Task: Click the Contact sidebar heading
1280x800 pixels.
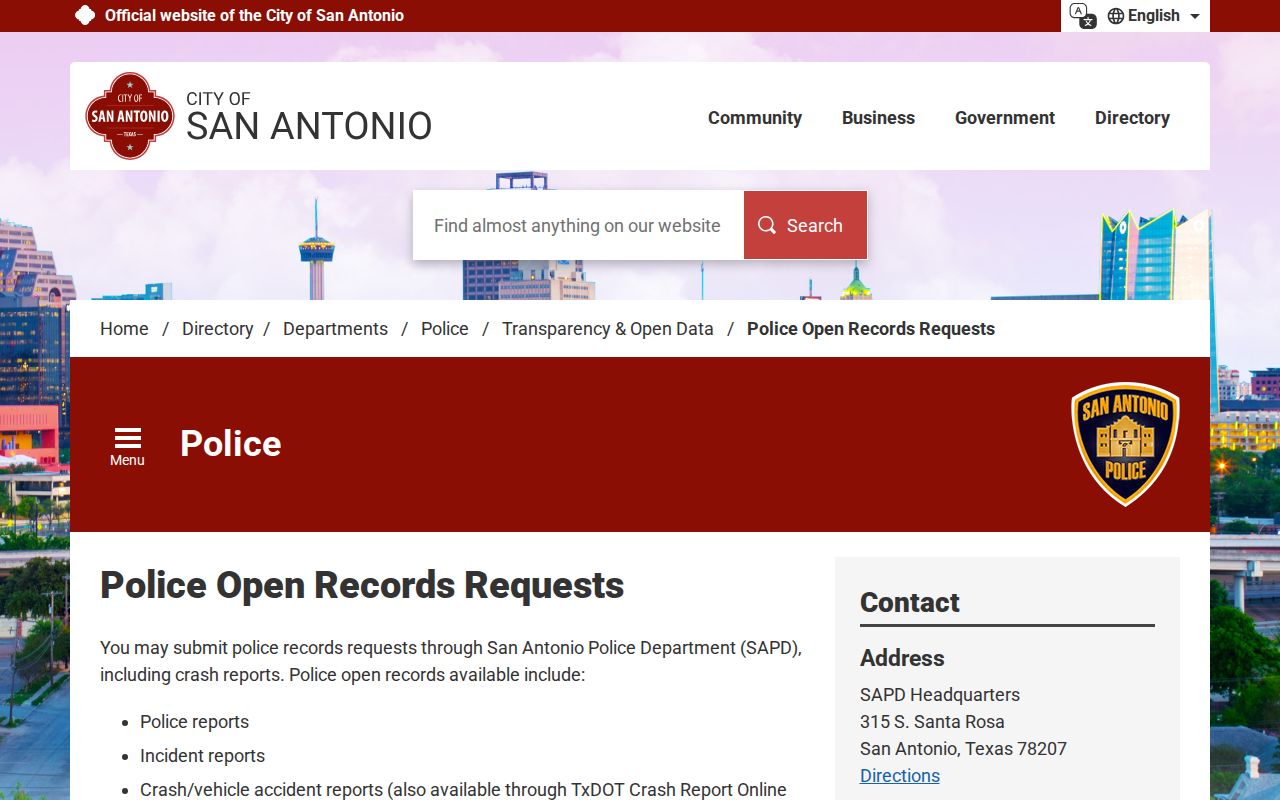Action: coord(910,602)
